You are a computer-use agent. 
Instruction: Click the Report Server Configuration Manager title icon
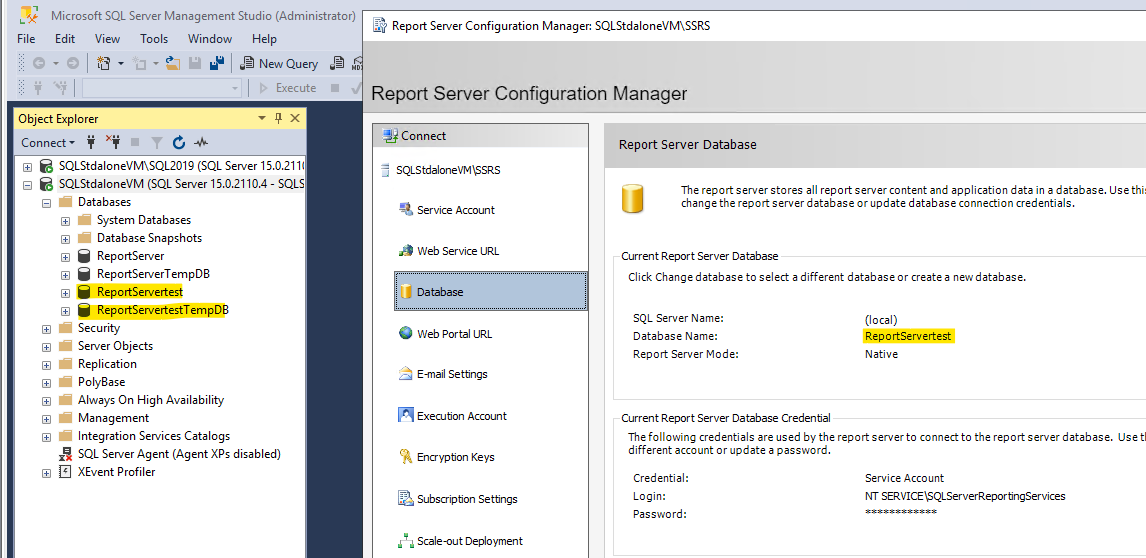pyautogui.click(x=379, y=26)
